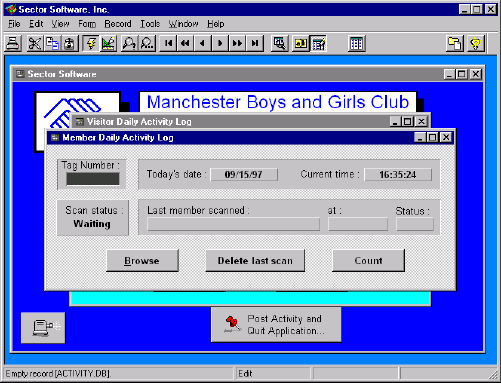Click the Visitor Daily Activity Log title bar
The image size is (501, 383).
(233, 122)
